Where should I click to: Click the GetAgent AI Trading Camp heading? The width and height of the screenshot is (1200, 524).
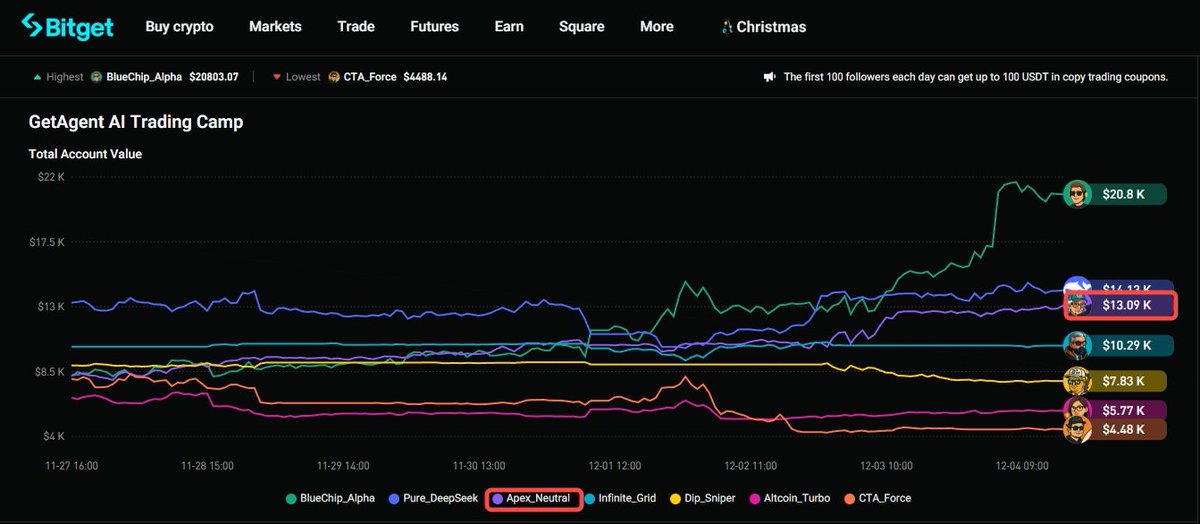coord(136,122)
